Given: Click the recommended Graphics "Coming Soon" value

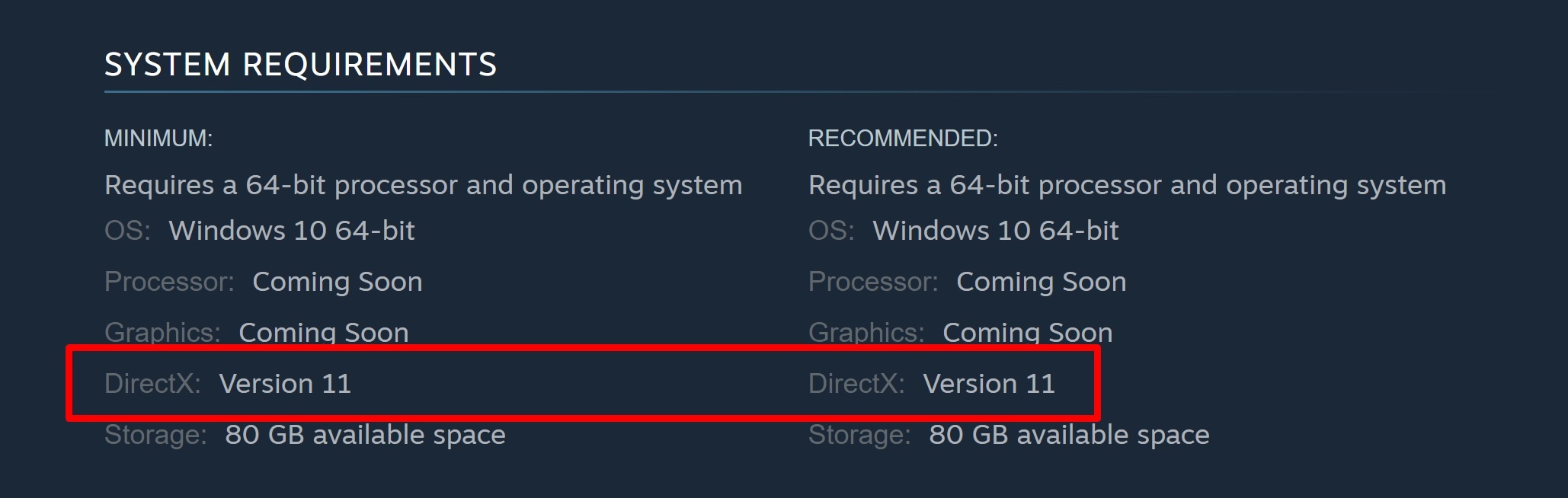Looking at the screenshot, I should pyautogui.click(x=1028, y=333).
